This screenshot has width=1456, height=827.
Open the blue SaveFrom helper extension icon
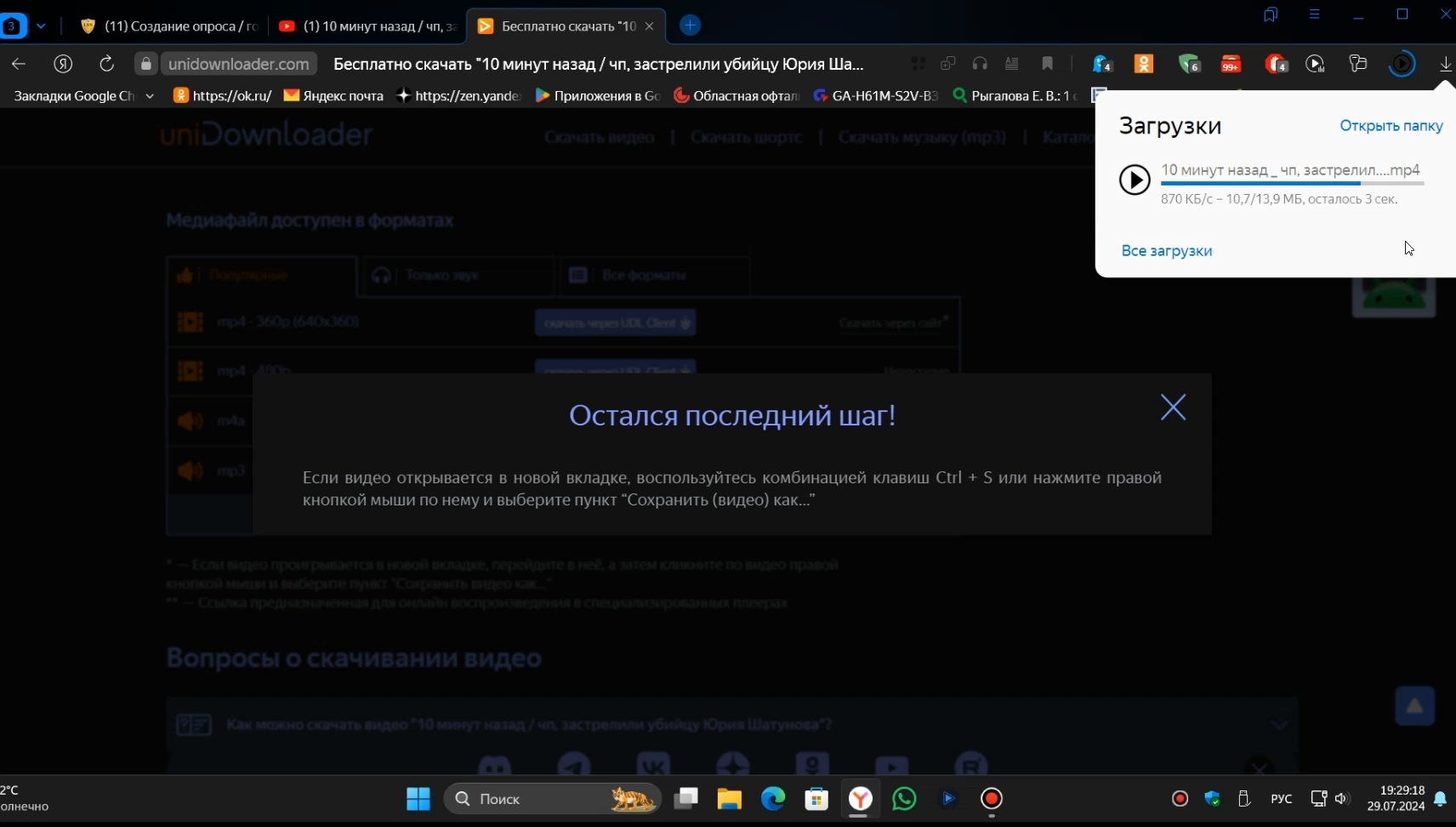[1101, 64]
